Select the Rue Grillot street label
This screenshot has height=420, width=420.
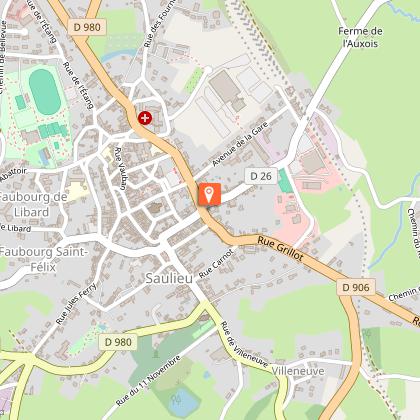point(280,248)
